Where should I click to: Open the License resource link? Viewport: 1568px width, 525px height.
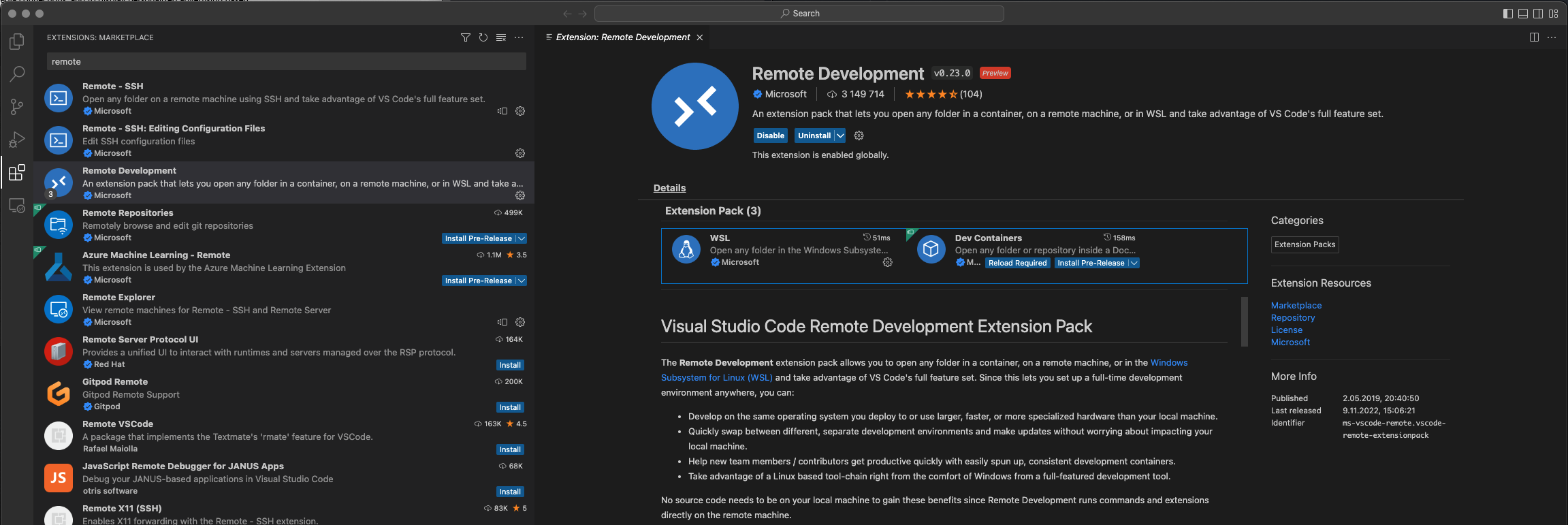tap(1287, 330)
